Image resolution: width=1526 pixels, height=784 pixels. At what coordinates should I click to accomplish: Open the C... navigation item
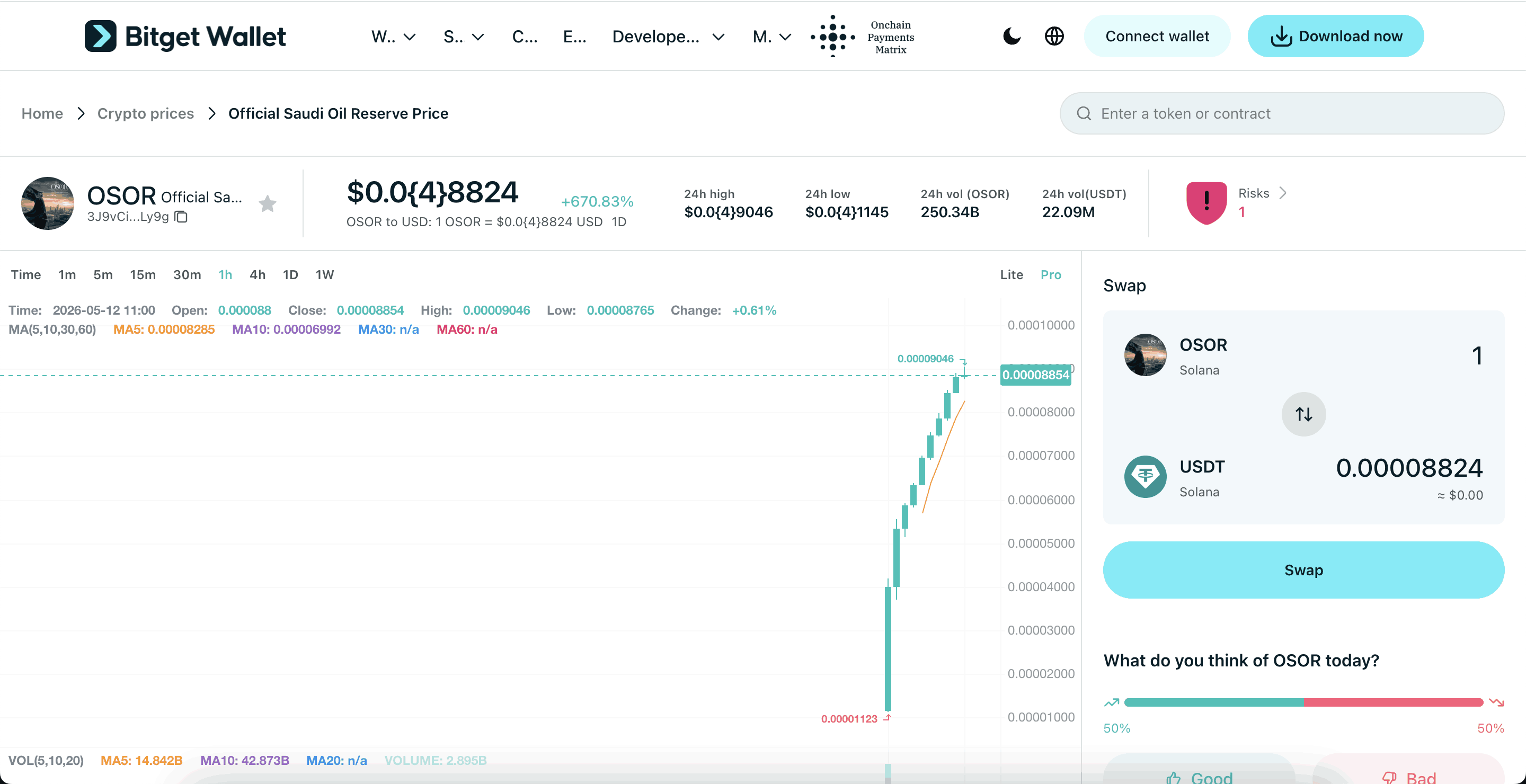point(525,37)
